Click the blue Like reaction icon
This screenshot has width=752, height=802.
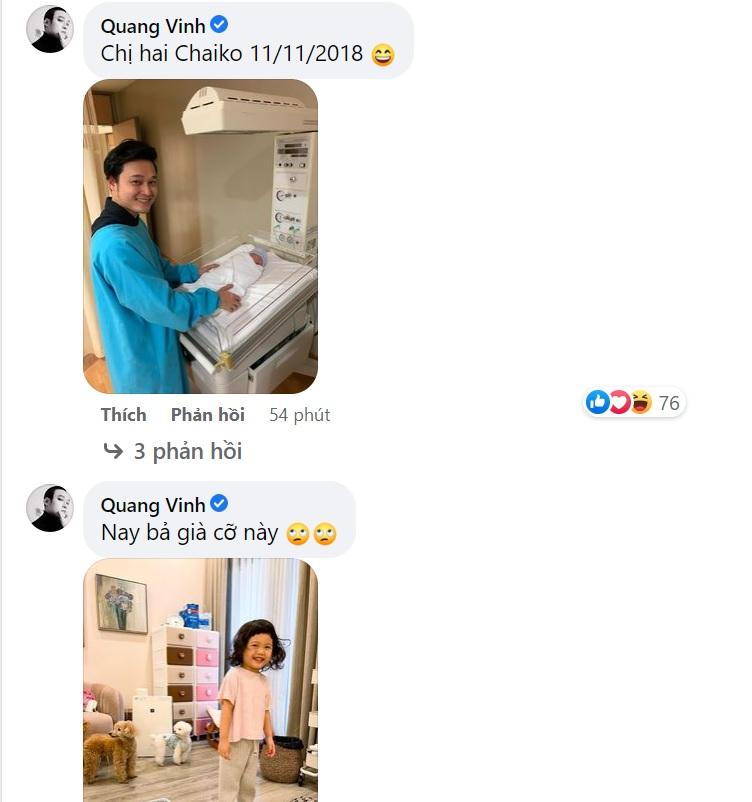click(598, 402)
